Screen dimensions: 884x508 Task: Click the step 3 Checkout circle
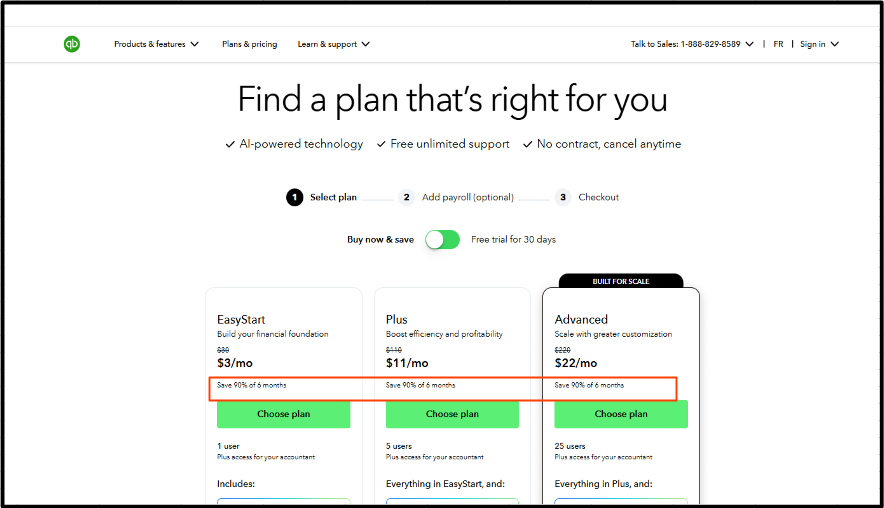(563, 197)
